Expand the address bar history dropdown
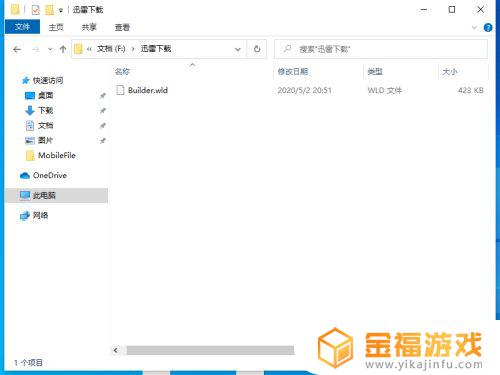The image size is (500, 375). coord(238,49)
